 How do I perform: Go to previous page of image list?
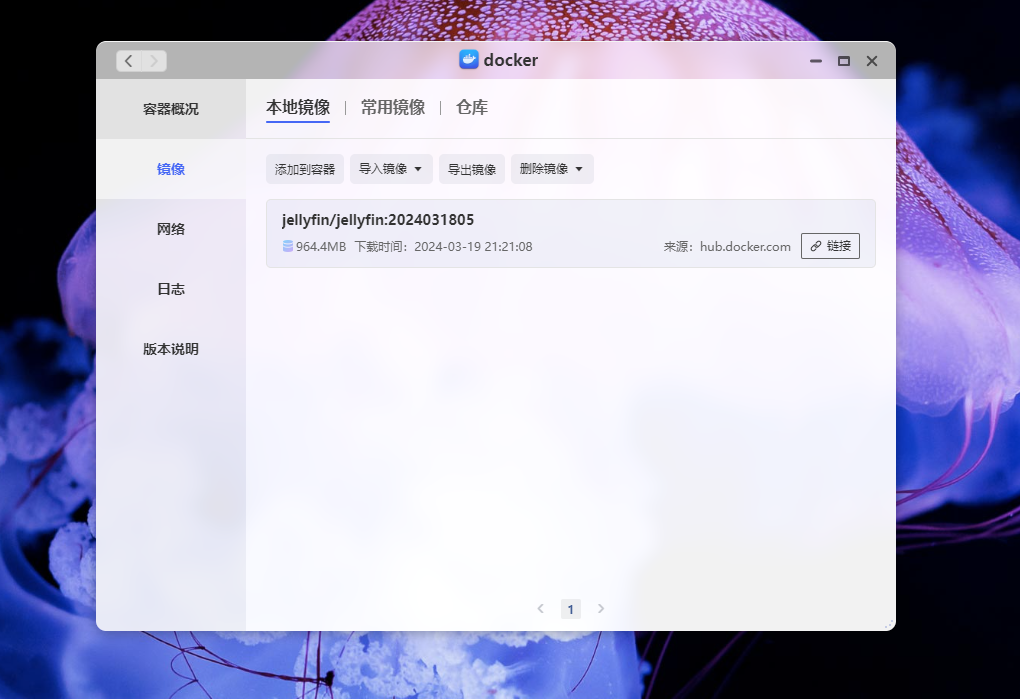click(541, 608)
